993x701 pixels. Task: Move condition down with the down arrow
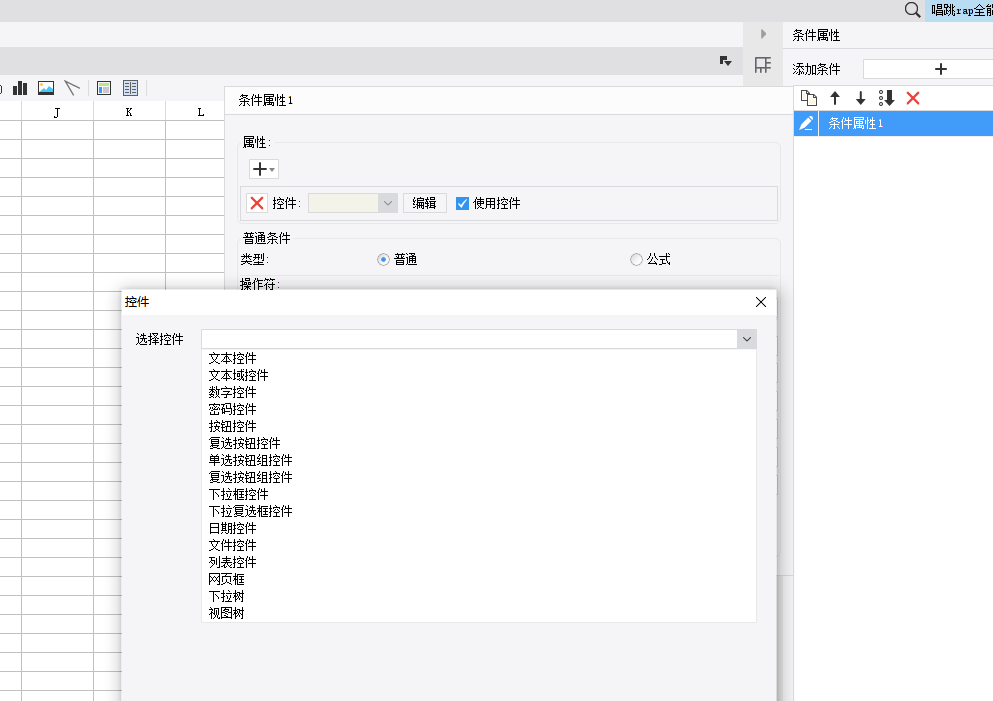pos(860,98)
